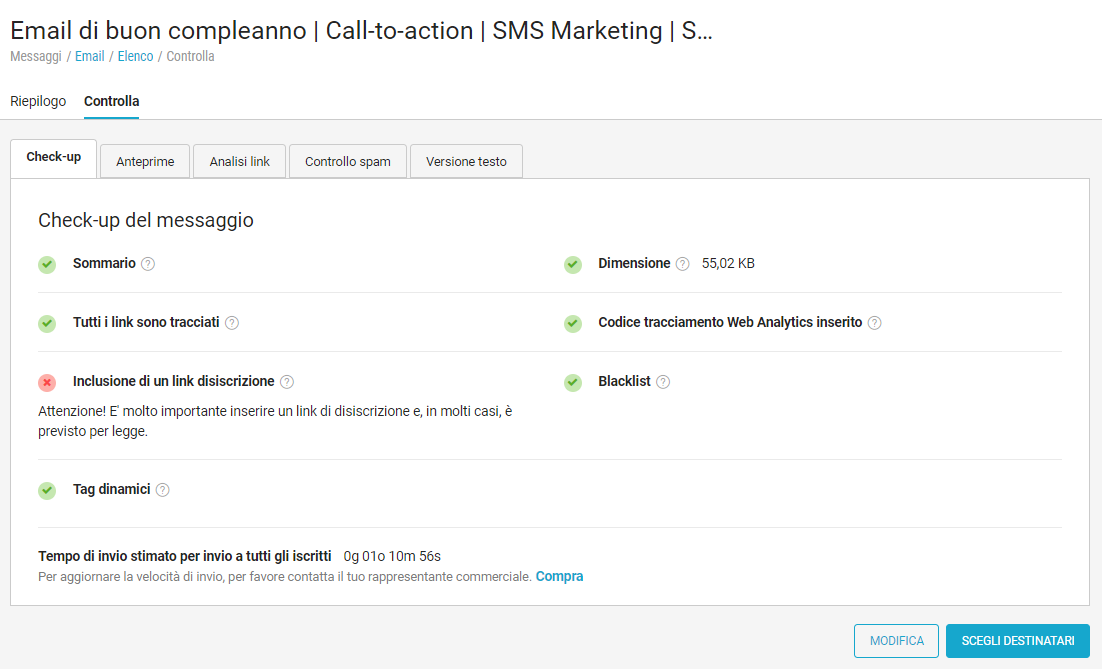The image size is (1102, 669).
Task: Open the Blacklist help icon
Action: click(x=663, y=382)
